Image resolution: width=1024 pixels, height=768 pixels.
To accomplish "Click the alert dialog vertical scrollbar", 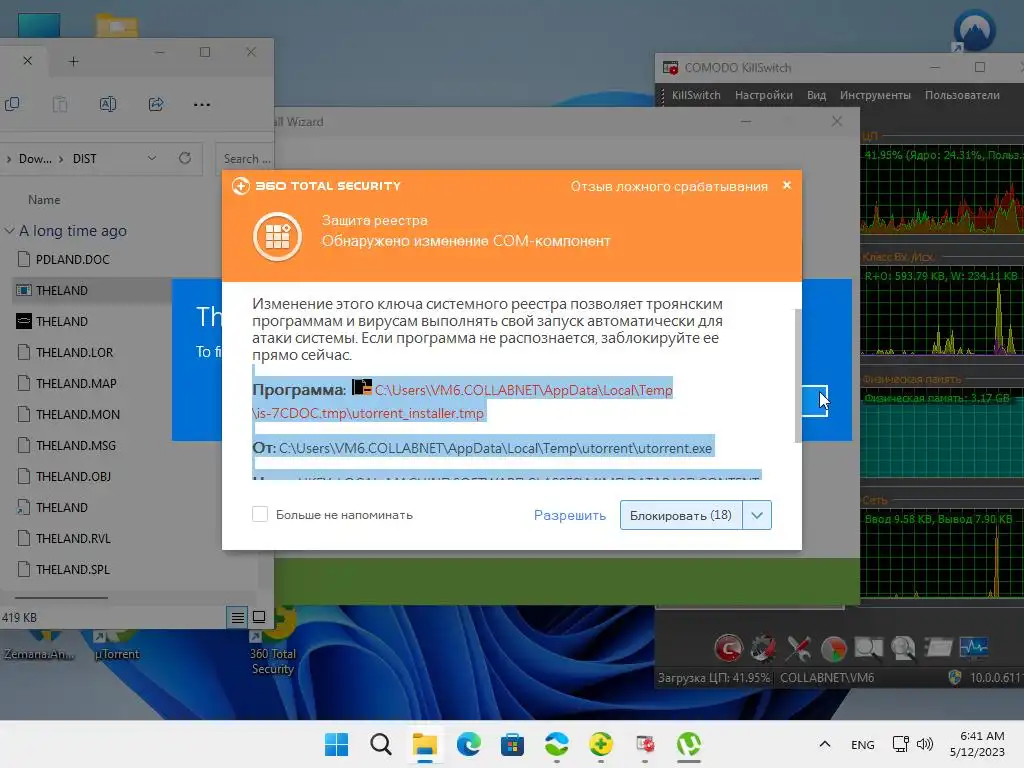I will click(x=797, y=376).
